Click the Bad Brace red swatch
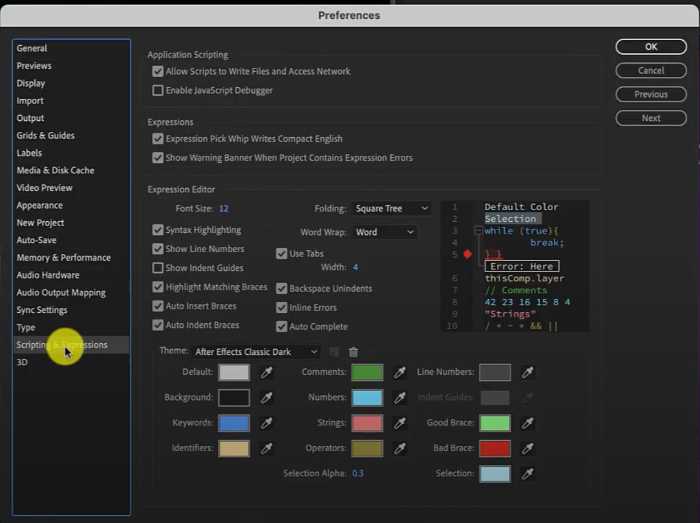This screenshot has width=700, height=523. coord(495,448)
